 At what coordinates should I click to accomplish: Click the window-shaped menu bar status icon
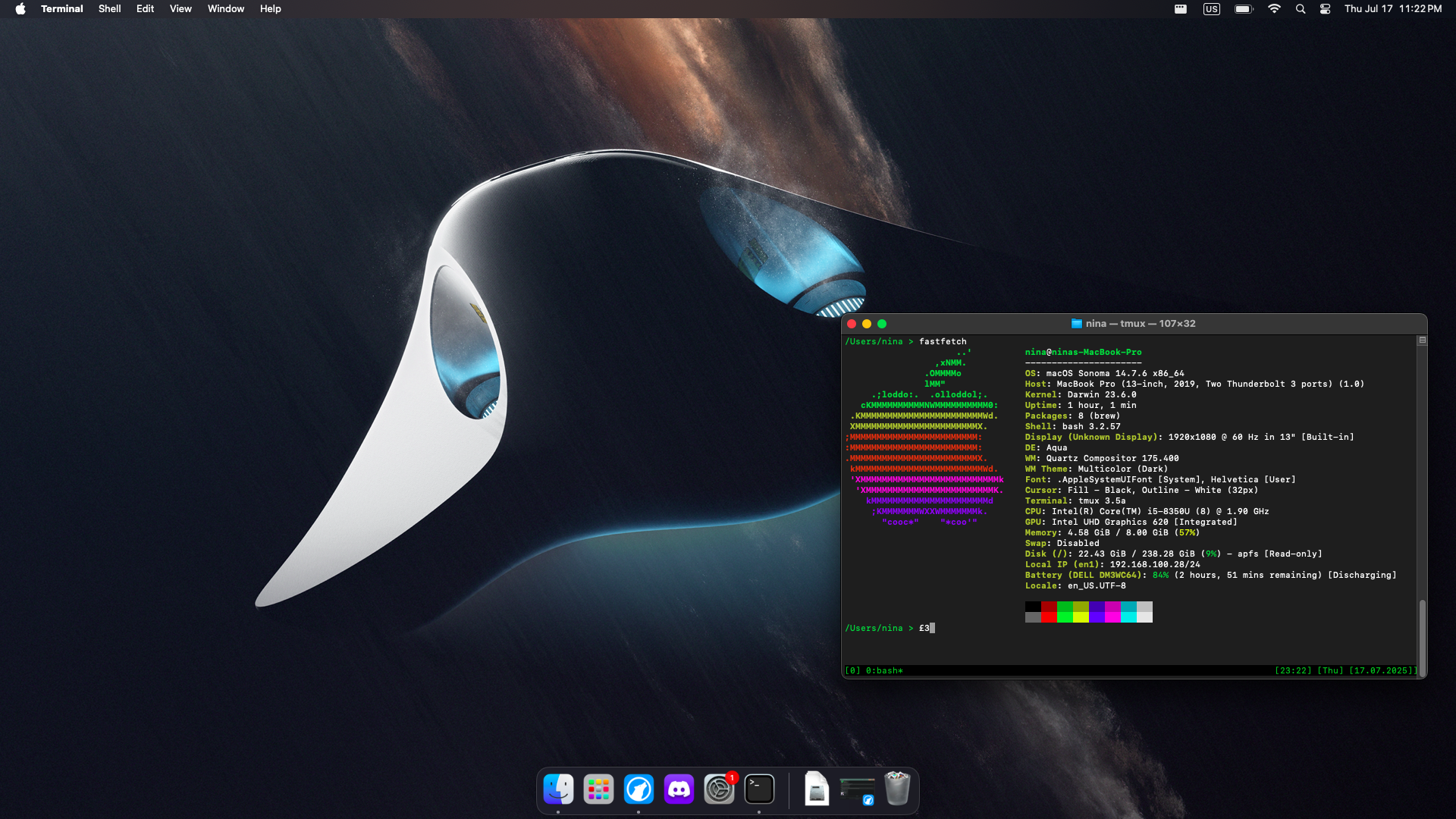pos(1181,9)
